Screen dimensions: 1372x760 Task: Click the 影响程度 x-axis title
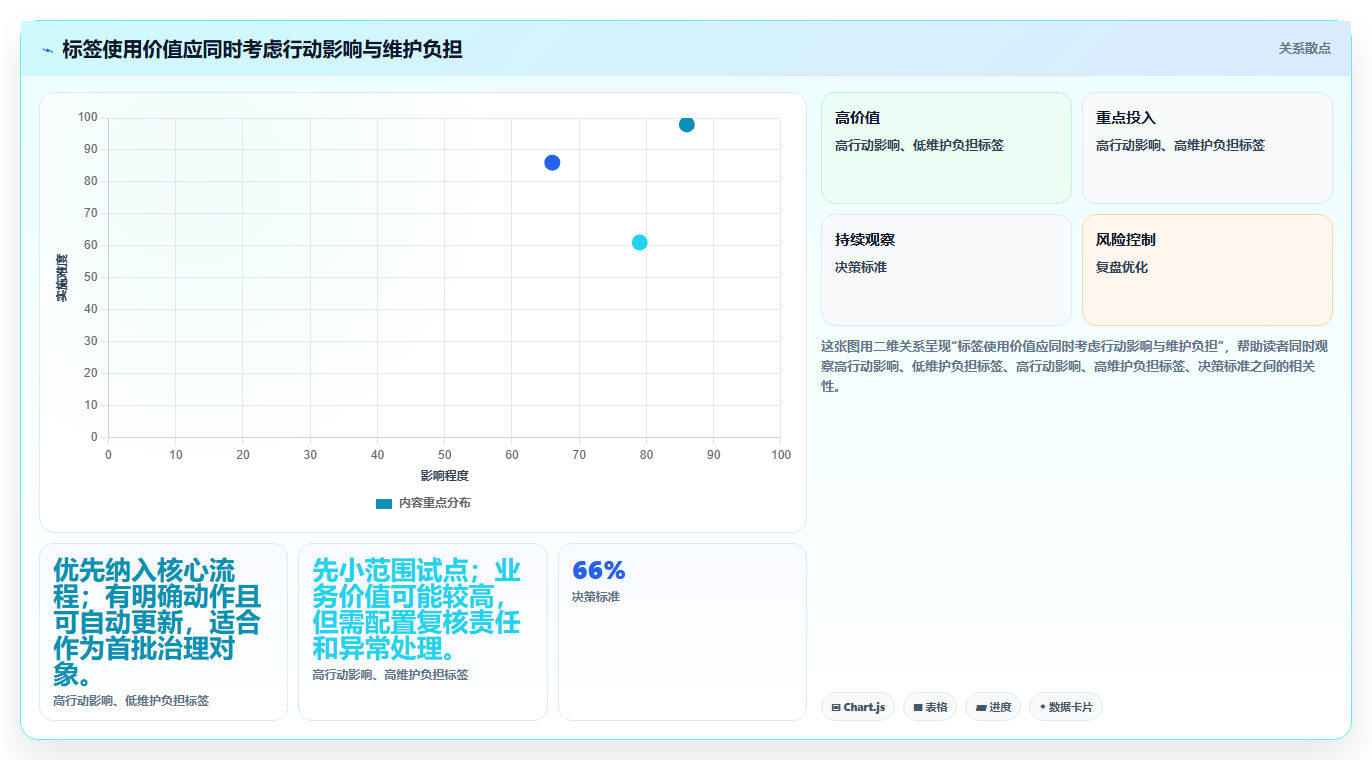pyautogui.click(x=444, y=476)
